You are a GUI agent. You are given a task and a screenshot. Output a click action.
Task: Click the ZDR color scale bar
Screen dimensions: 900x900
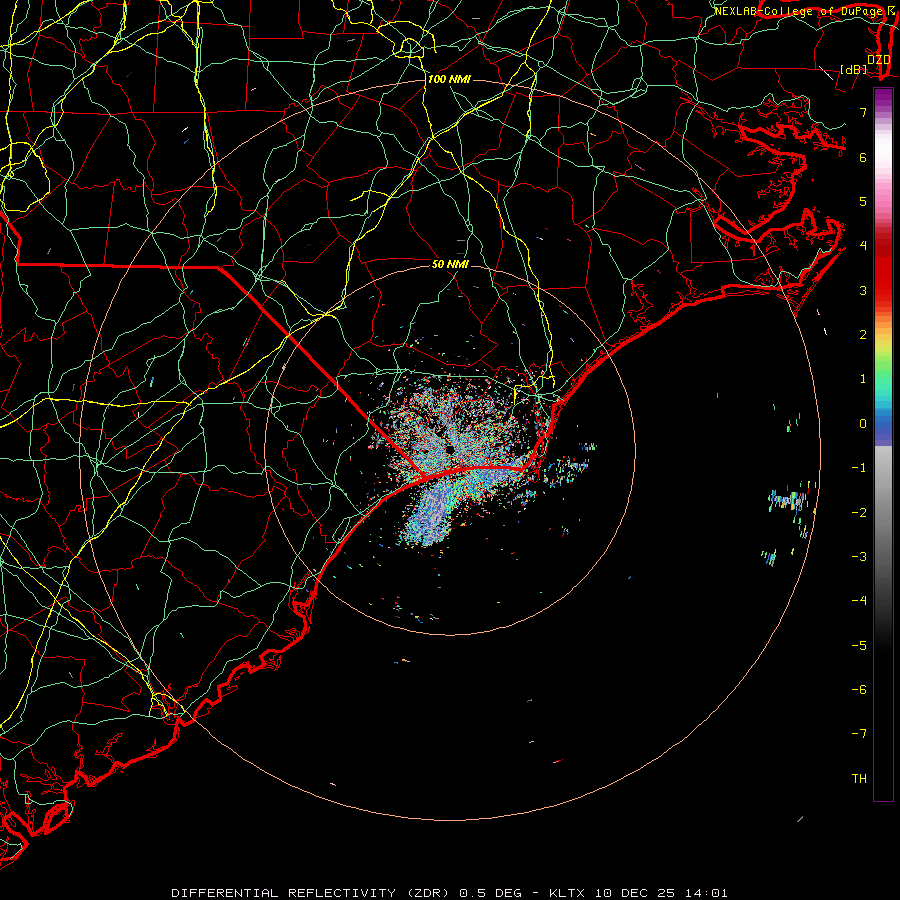[x=883, y=445]
